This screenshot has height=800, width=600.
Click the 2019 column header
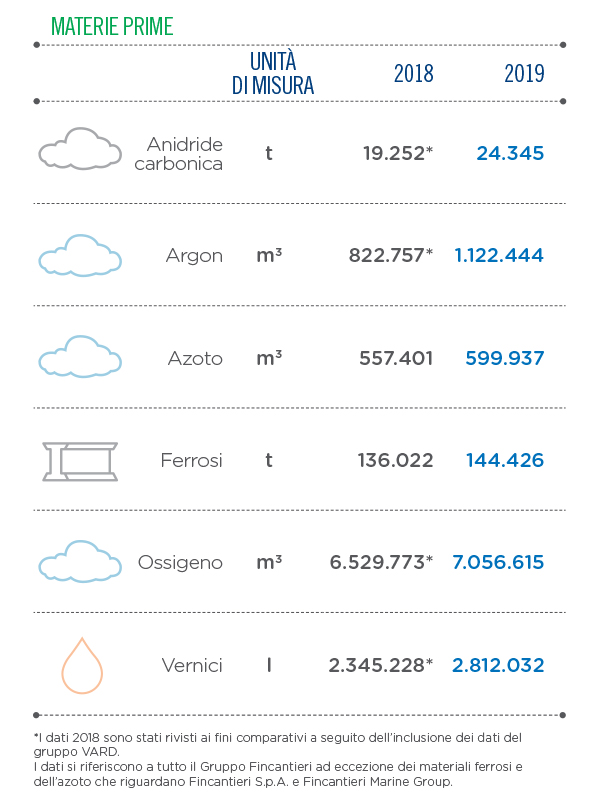coord(524,73)
